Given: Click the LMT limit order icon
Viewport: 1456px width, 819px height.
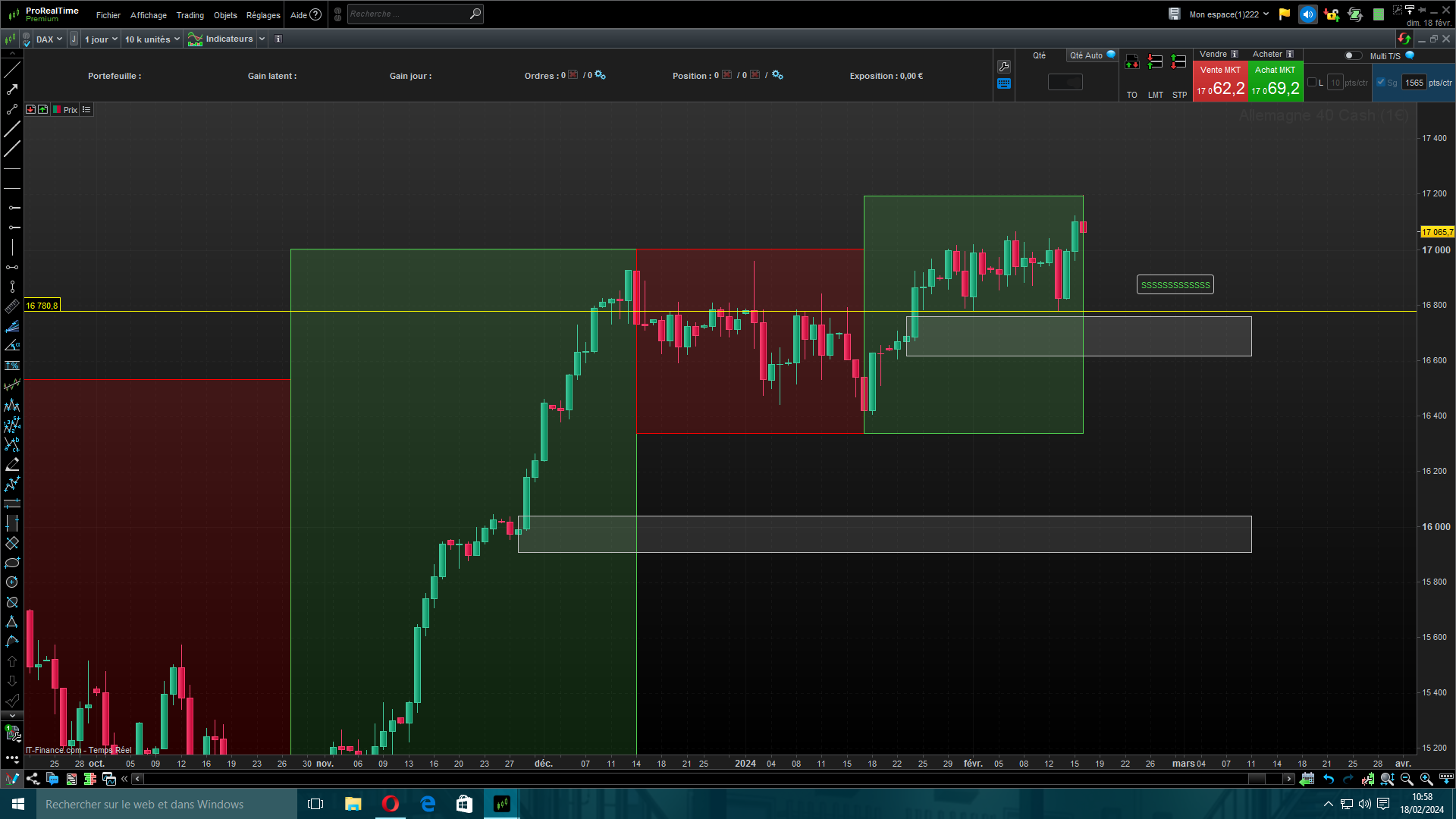Looking at the screenshot, I should pyautogui.click(x=1155, y=62).
